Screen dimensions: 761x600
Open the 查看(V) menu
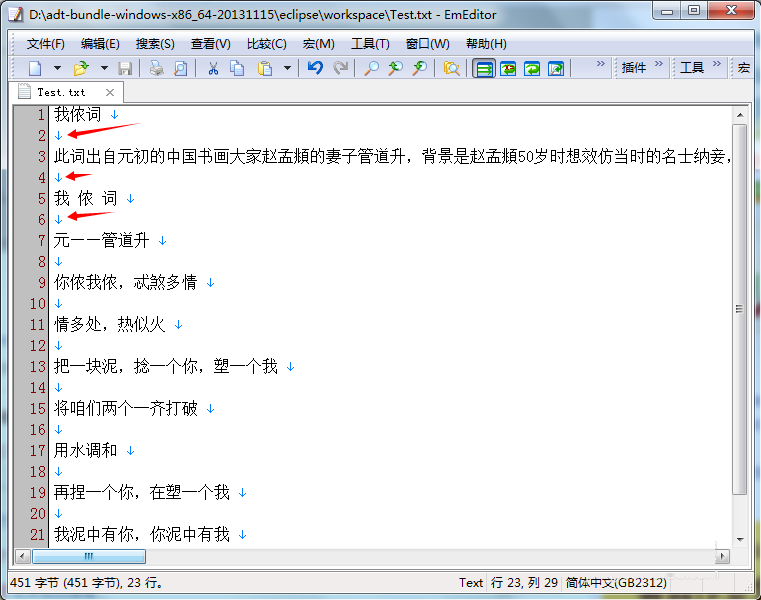pos(210,44)
